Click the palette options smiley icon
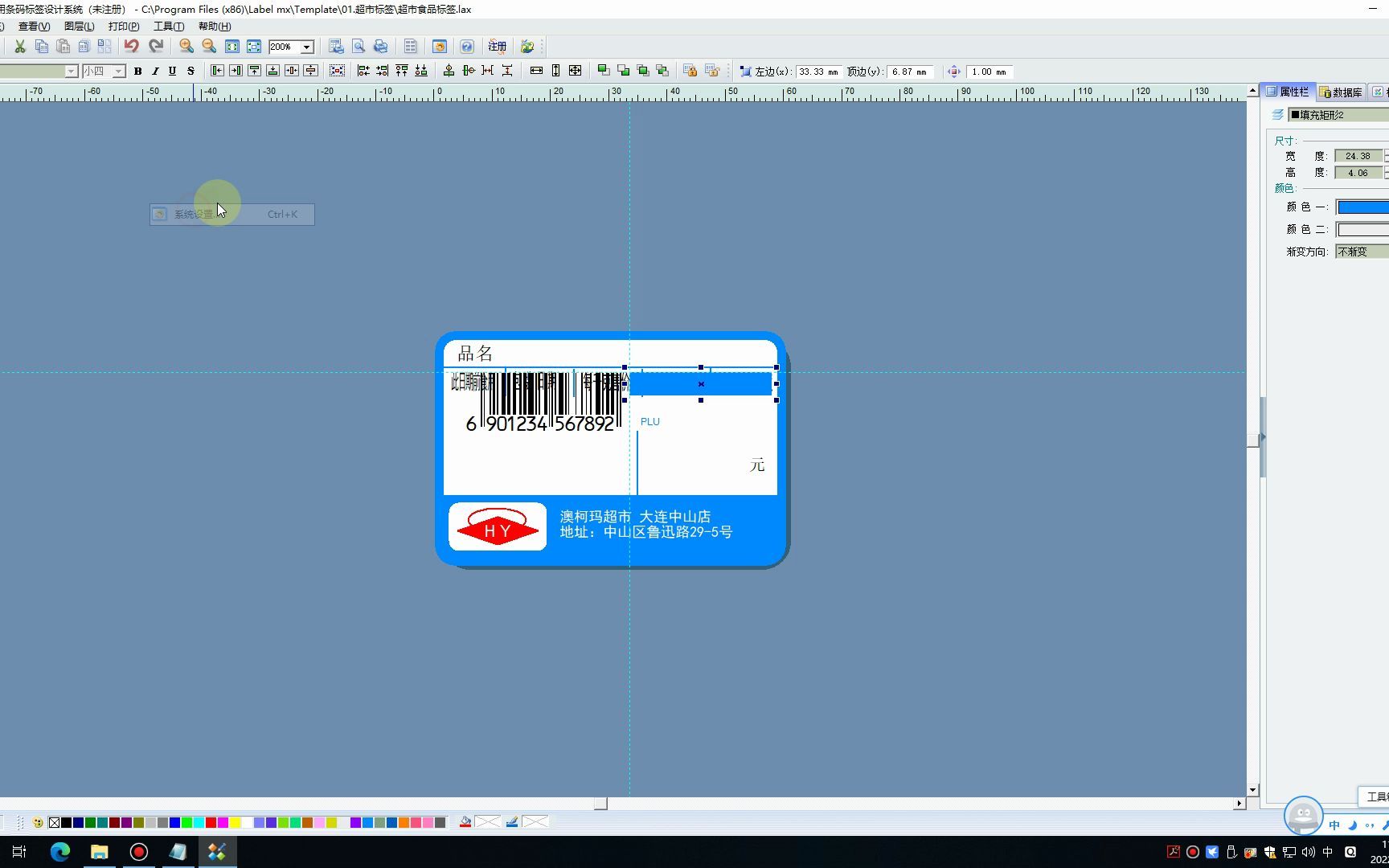 click(38, 822)
